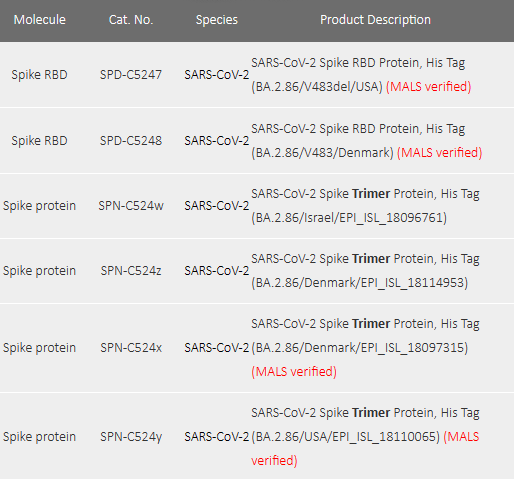The image size is (514, 479).
Task: Open the Denmark EPI_ISL_18114953 Trimer description
Action: pos(365,271)
